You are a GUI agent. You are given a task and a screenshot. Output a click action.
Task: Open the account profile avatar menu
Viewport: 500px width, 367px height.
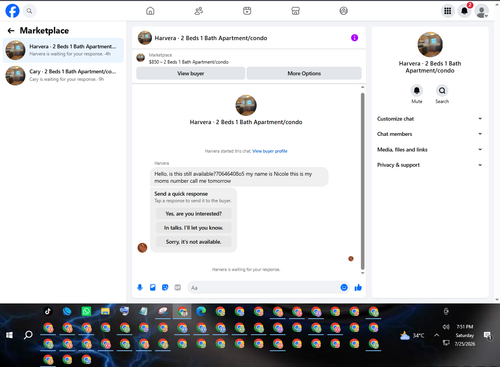click(x=482, y=11)
